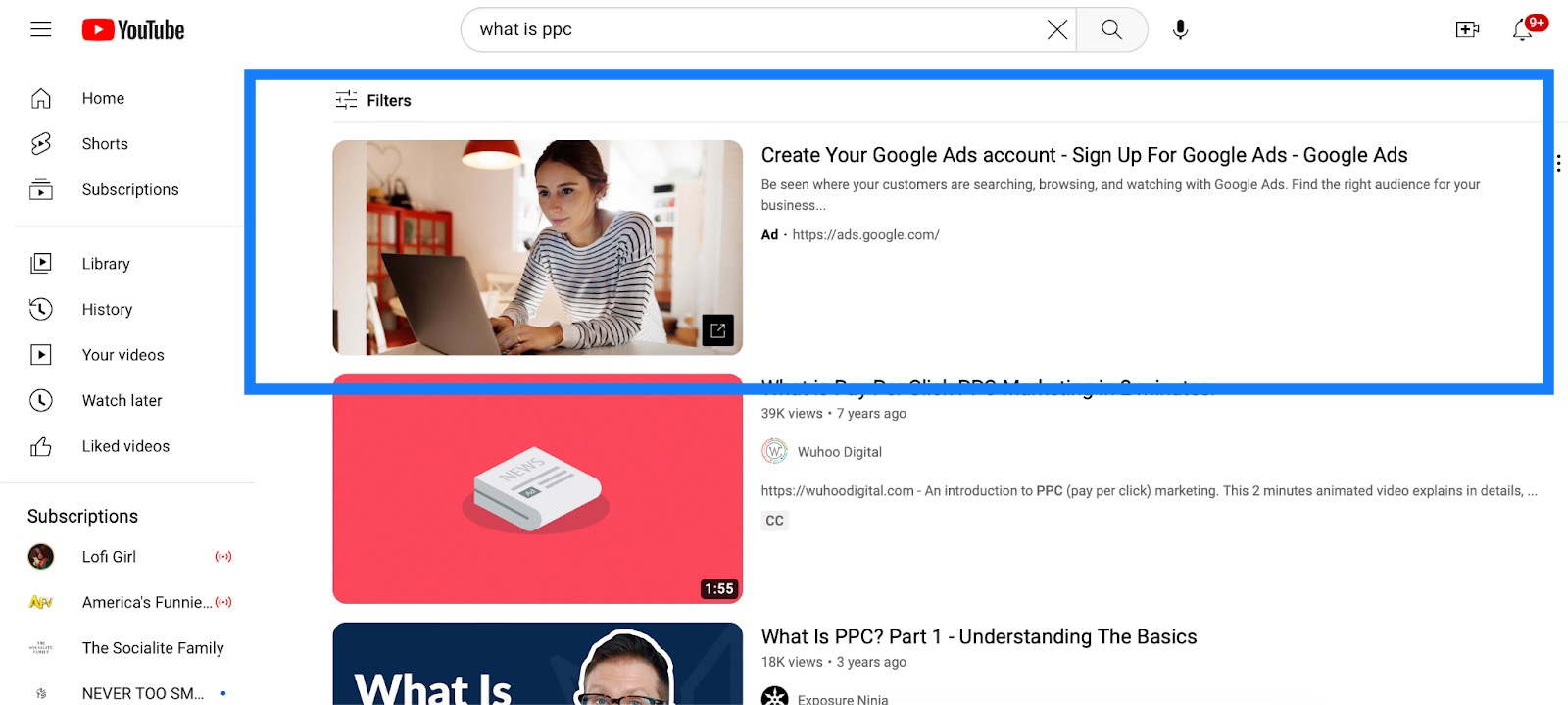Click the Home house icon

[x=41, y=98]
